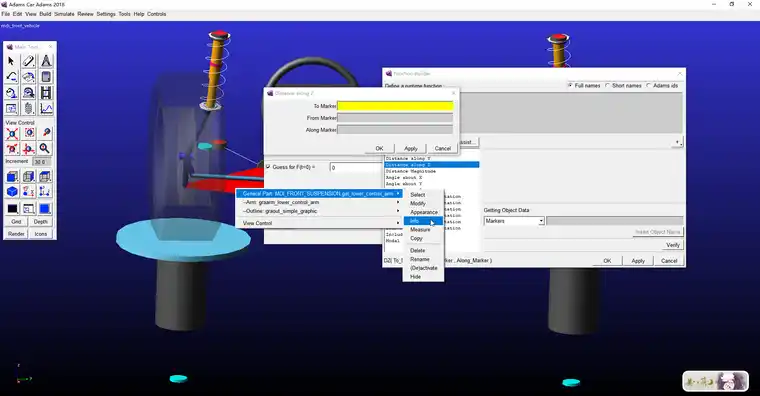
Task: Click the dynamic rotate icon below fit-view
Action: click(12, 149)
